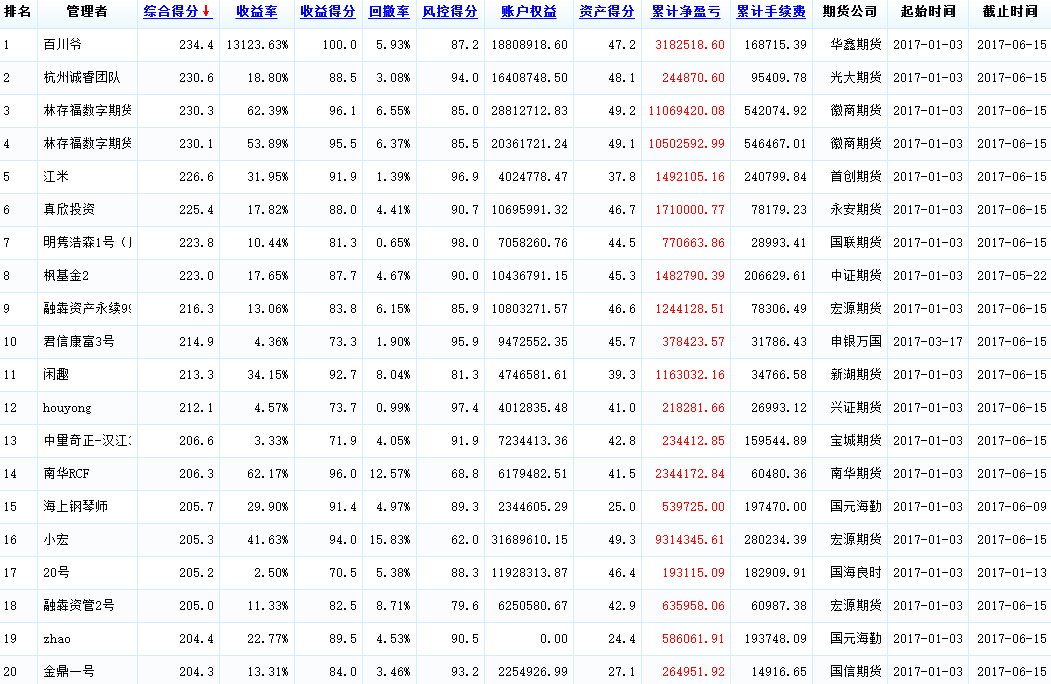Click the 申银万国 company cell

(x=856, y=341)
